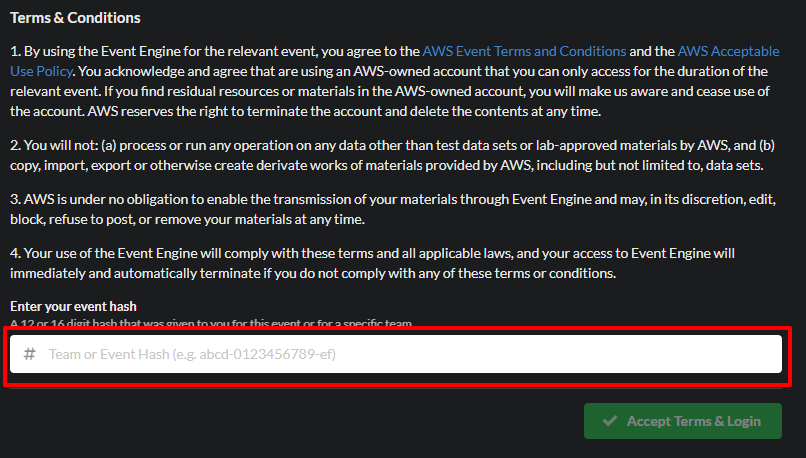
Task: Click the Terms & Conditions heading
Action: click(x=75, y=18)
